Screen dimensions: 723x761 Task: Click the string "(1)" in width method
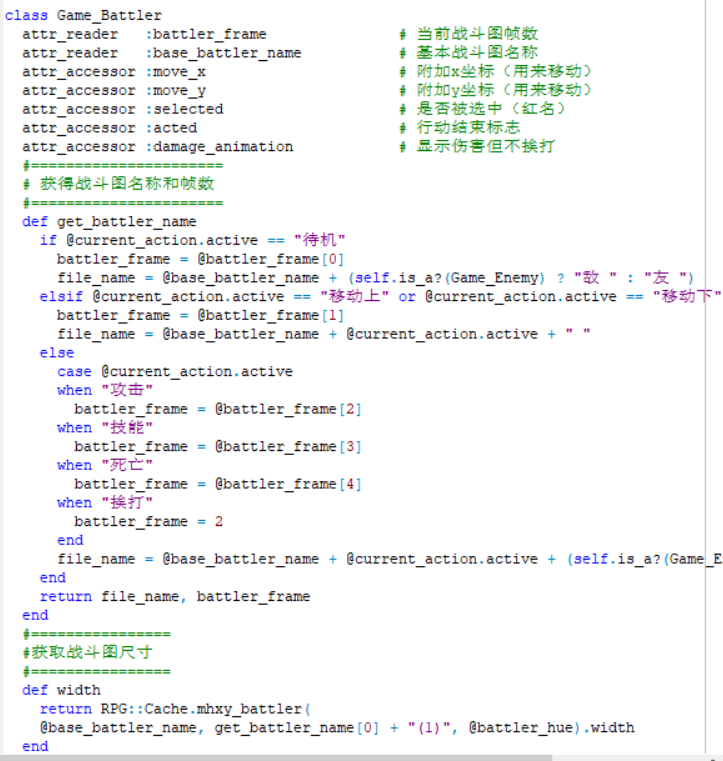coord(428,728)
